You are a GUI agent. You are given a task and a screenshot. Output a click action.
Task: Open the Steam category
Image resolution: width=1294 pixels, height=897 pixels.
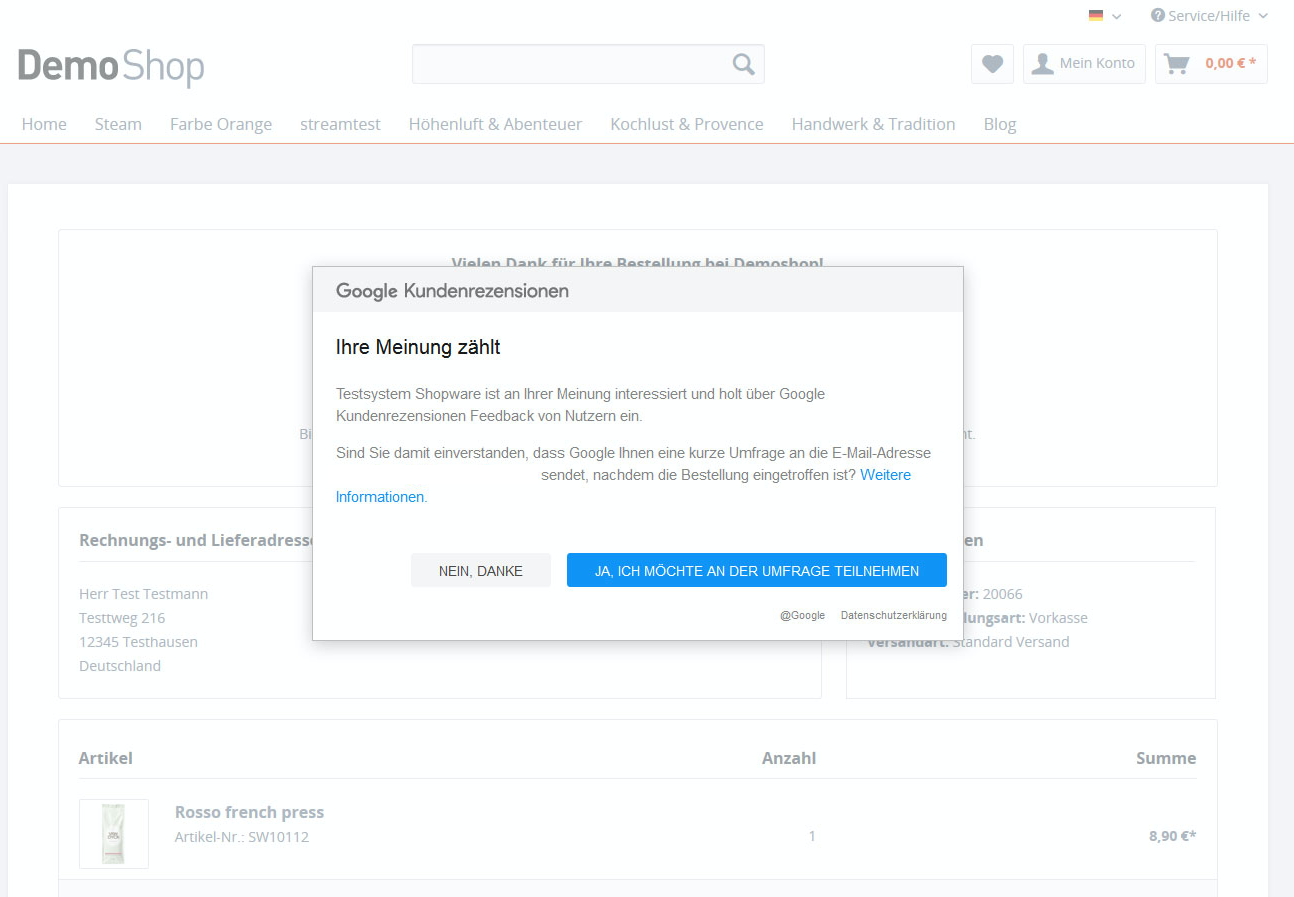click(x=118, y=124)
